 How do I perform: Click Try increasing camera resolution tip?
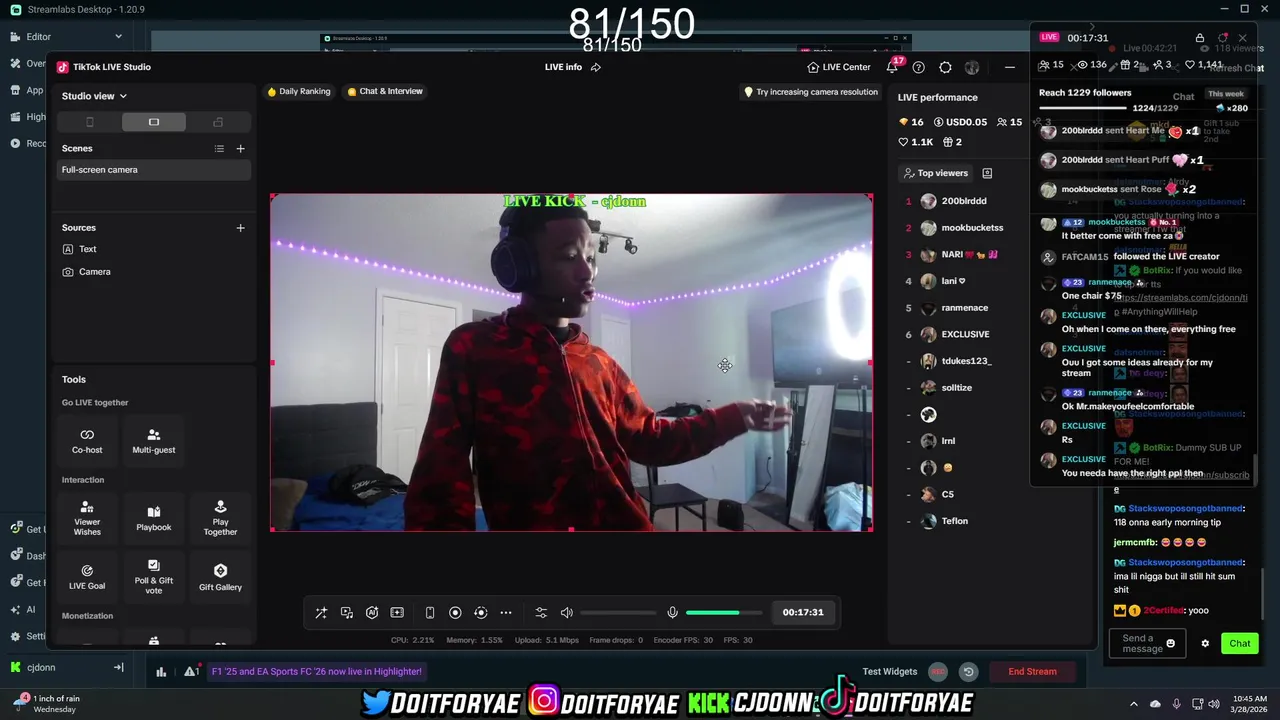[810, 92]
